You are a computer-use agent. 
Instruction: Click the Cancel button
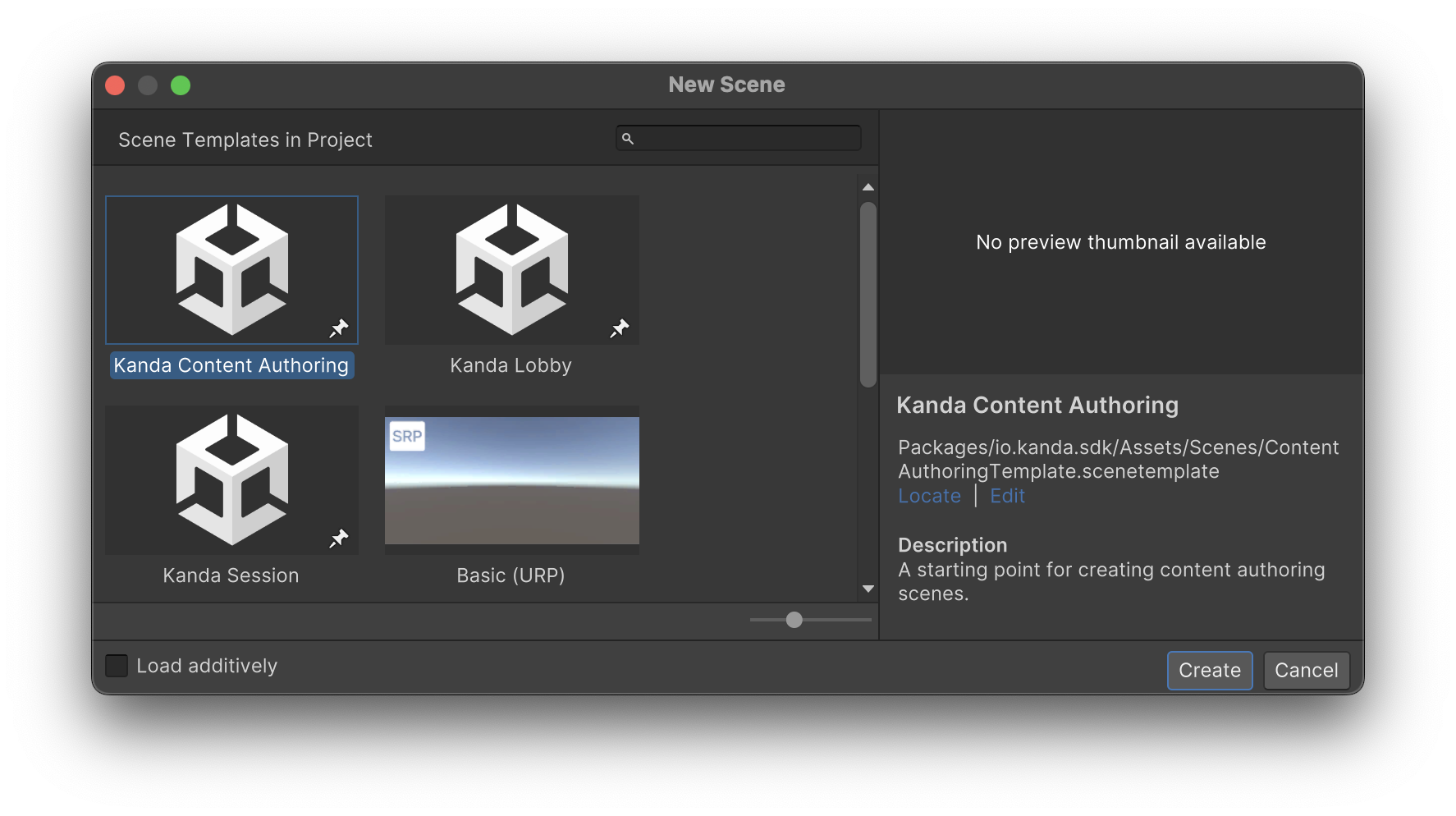coord(1307,671)
